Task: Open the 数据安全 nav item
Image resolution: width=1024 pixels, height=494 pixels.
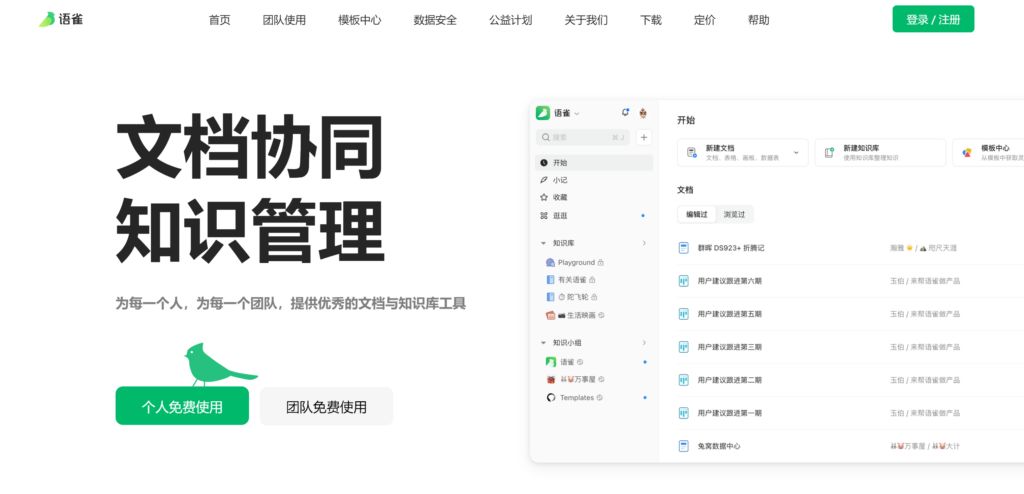Action: tap(435, 20)
